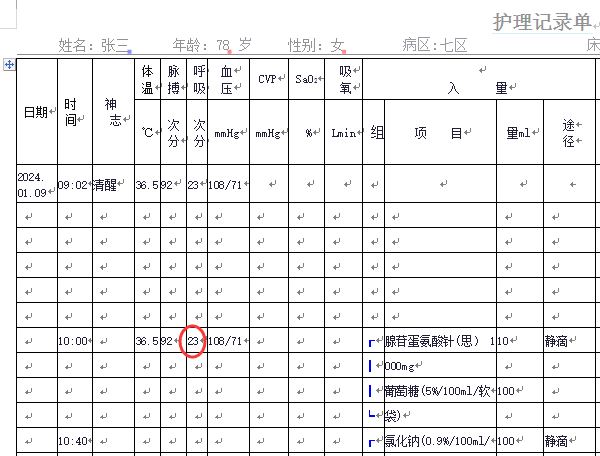The width and height of the screenshot is (600, 456).
Task: Select the 神志 header cell
Action: click(x=113, y=112)
